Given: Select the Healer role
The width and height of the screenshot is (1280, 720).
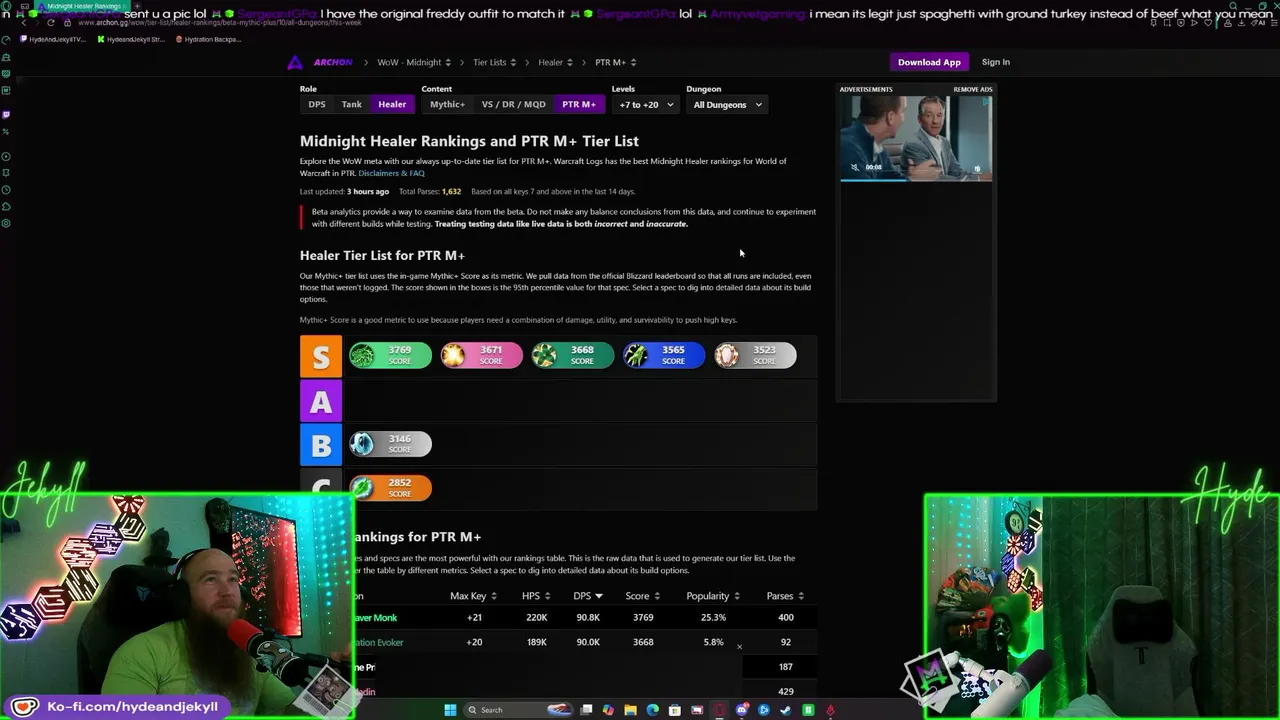Looking at the screenshot, I should tap(392, 104).
